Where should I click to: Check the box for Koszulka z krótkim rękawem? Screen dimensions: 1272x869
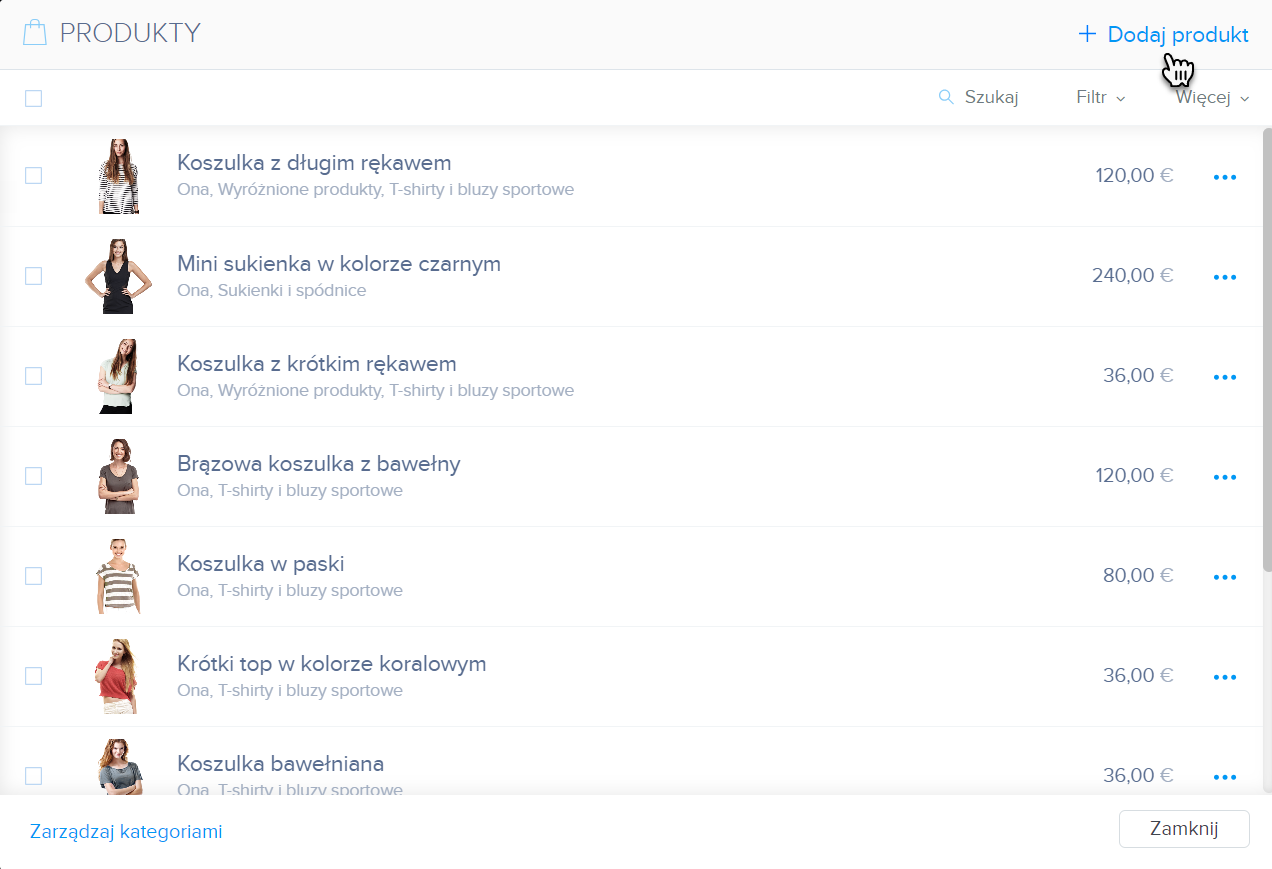(x=33, y=376)
